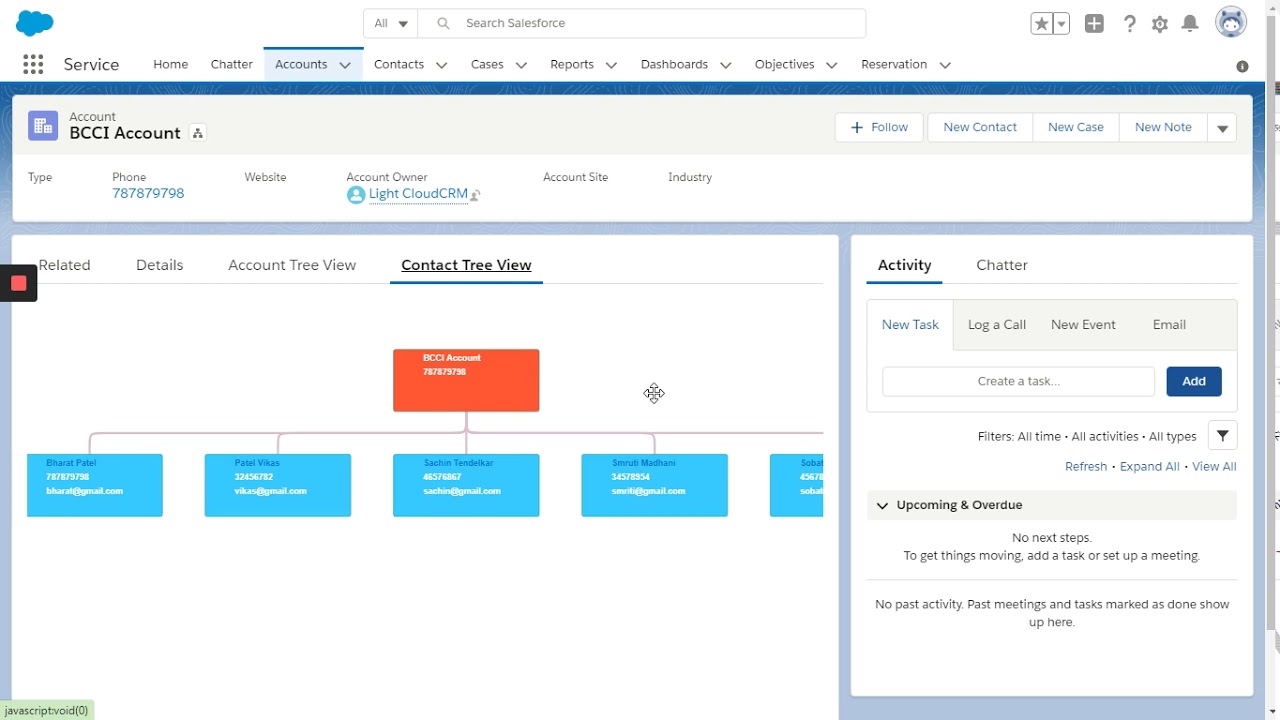
Task: Open the App Launcher grid icon
Action: click(33, 64)
